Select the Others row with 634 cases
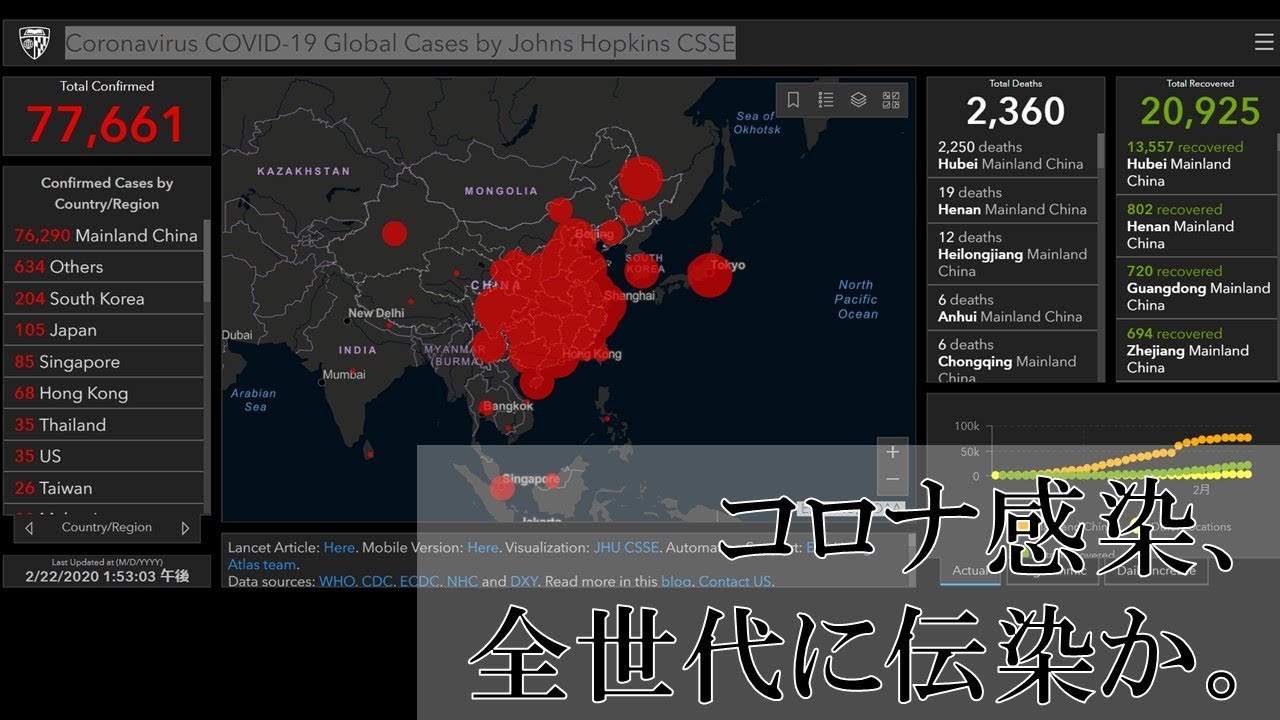 point(106,267)
